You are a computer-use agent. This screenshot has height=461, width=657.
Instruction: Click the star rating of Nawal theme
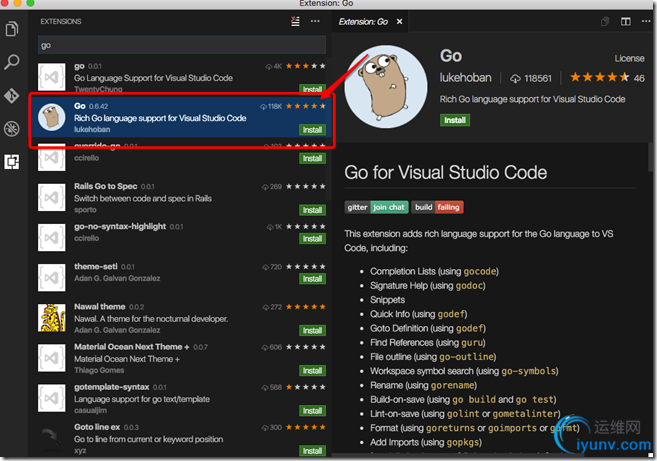point(306,307)
